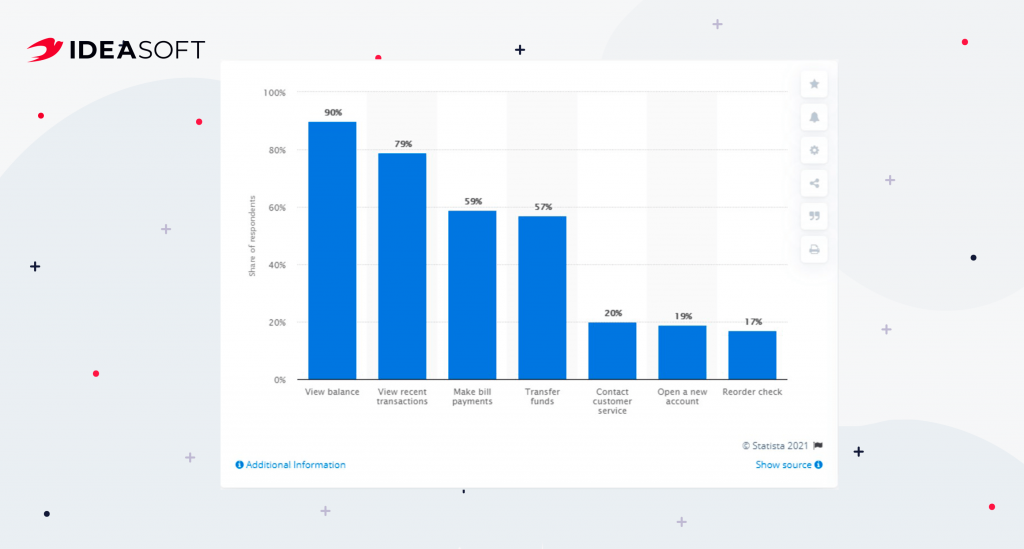
Task: Click the 40% y-axis tick label
Action: tap(277, 265)
